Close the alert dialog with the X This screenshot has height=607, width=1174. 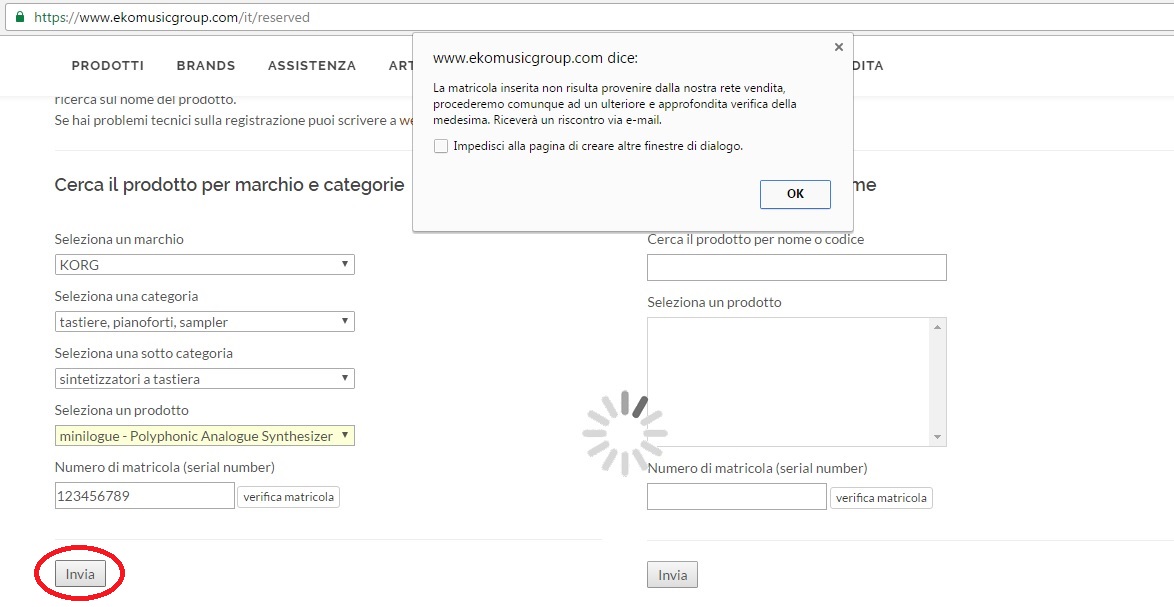(839, 46)
